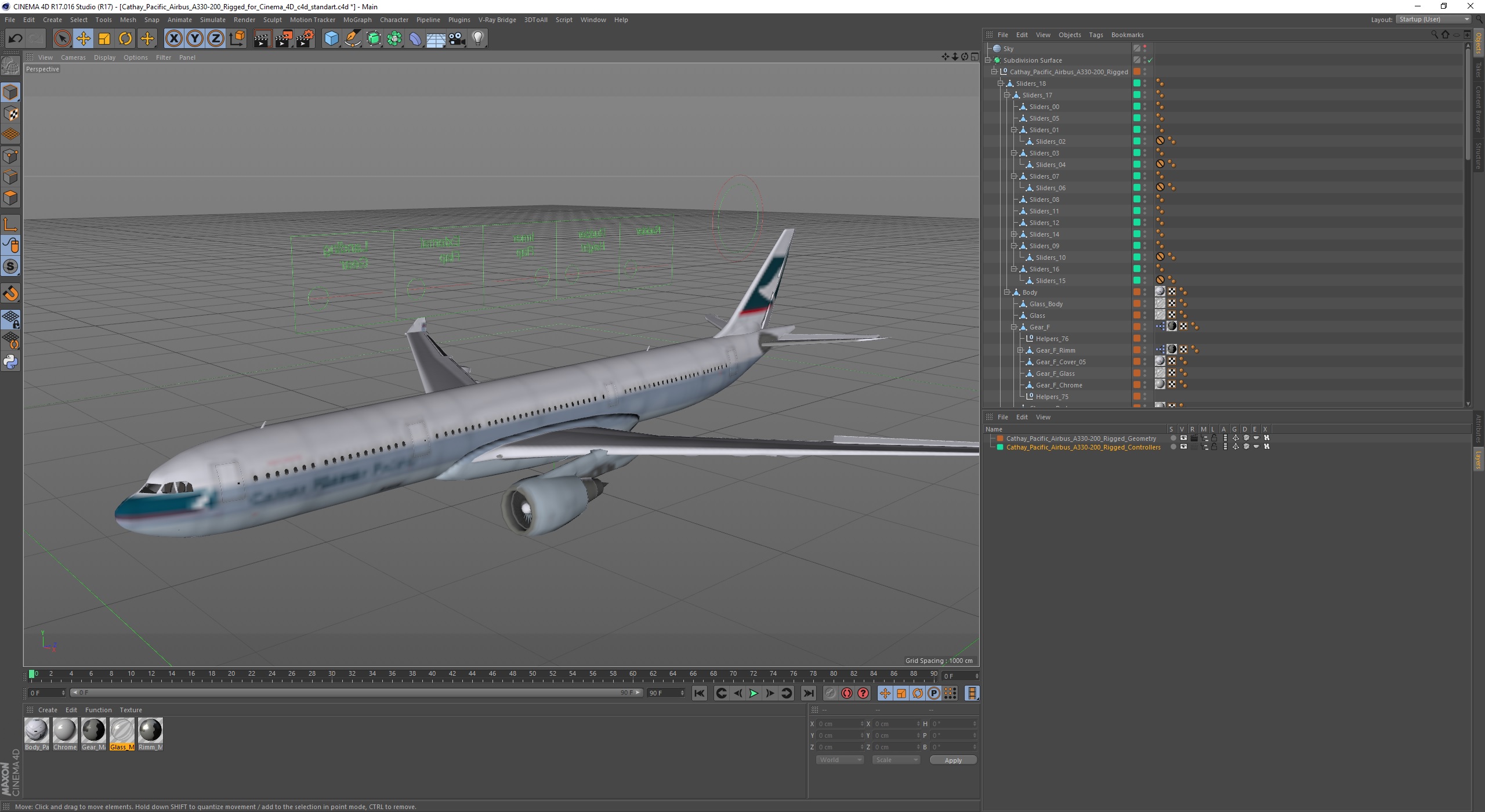Select the Live Selection tool
1485x812 pixels.
point(62,39)
